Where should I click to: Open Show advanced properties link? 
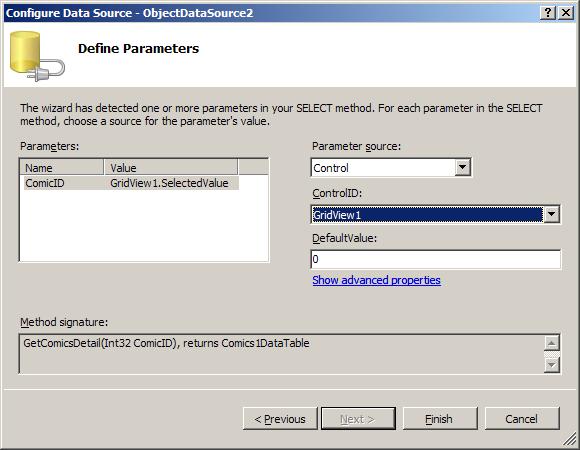point(376,280)
